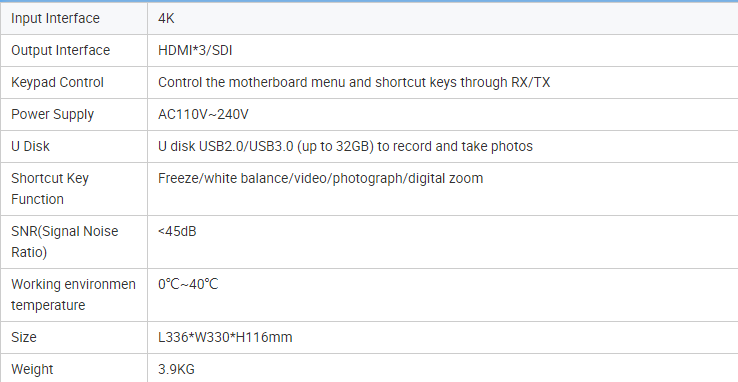Click the U Disk row label
The height and width of the screenshot is (382, 738).
[x=30, y=146]
